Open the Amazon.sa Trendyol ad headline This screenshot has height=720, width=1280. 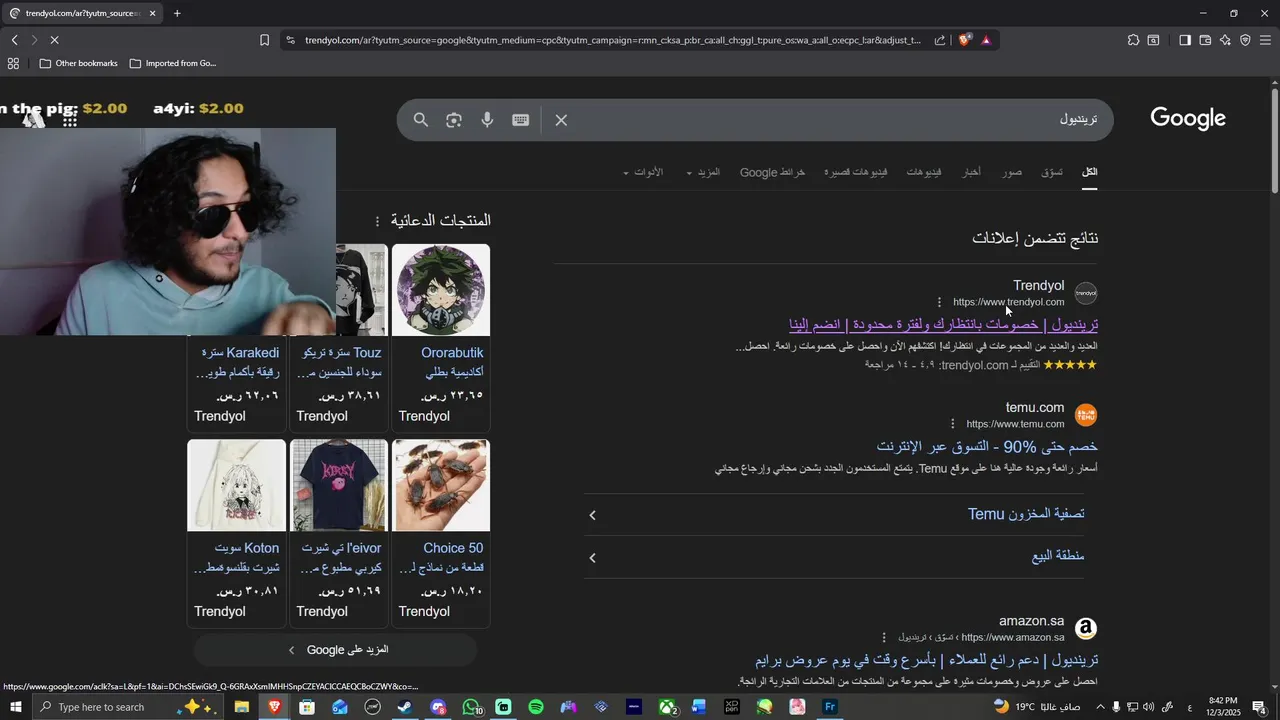coord(927,660)
